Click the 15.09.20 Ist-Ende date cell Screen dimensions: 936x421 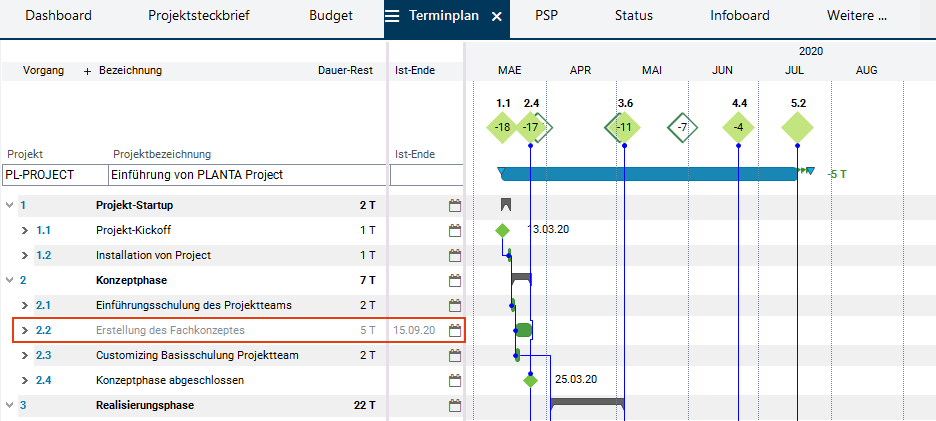pos(414,330)
